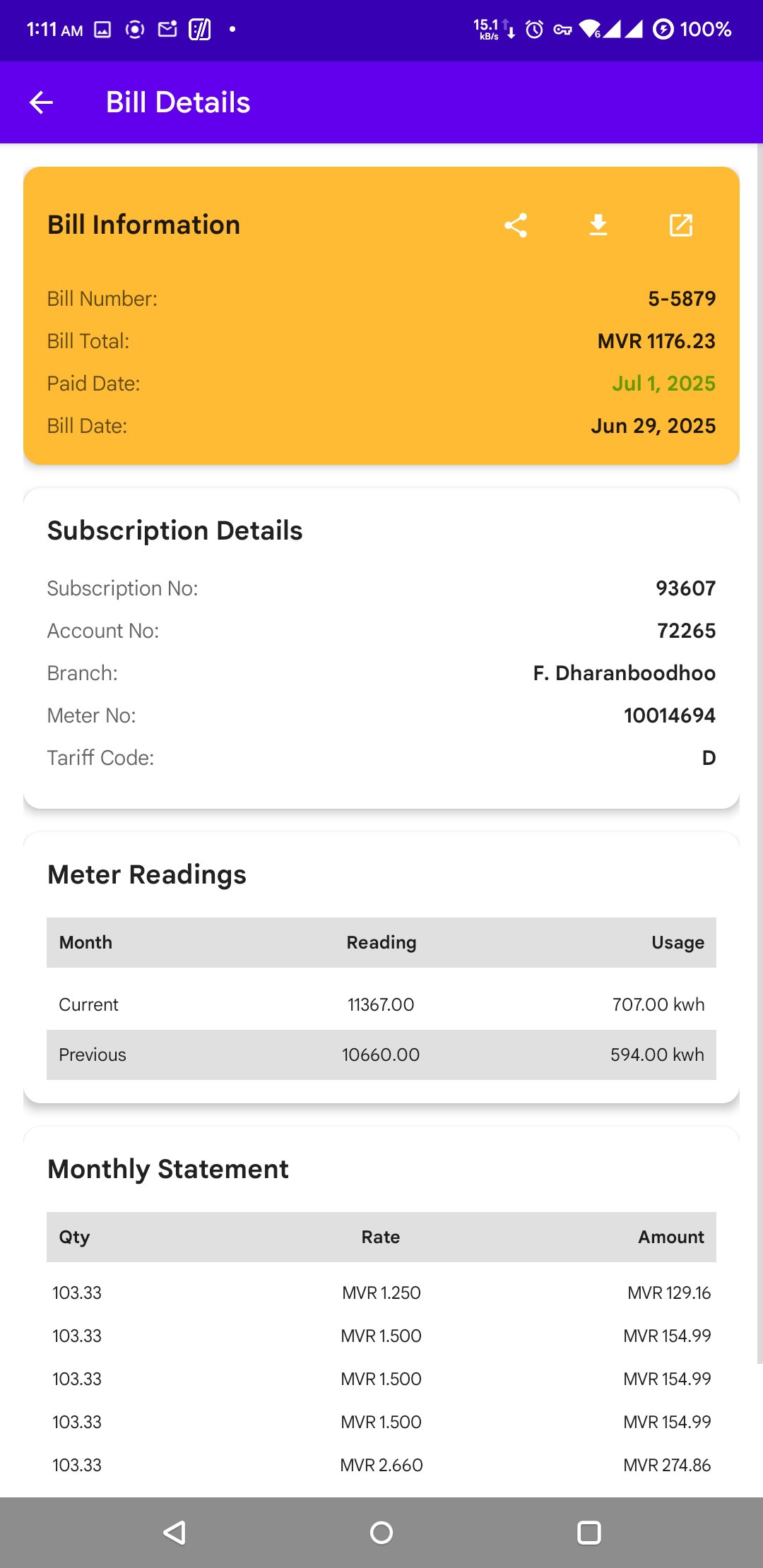This screenshot has width=763, height=1568.
Task: Select the Previous meter reading row
Action: point(381,1055)
